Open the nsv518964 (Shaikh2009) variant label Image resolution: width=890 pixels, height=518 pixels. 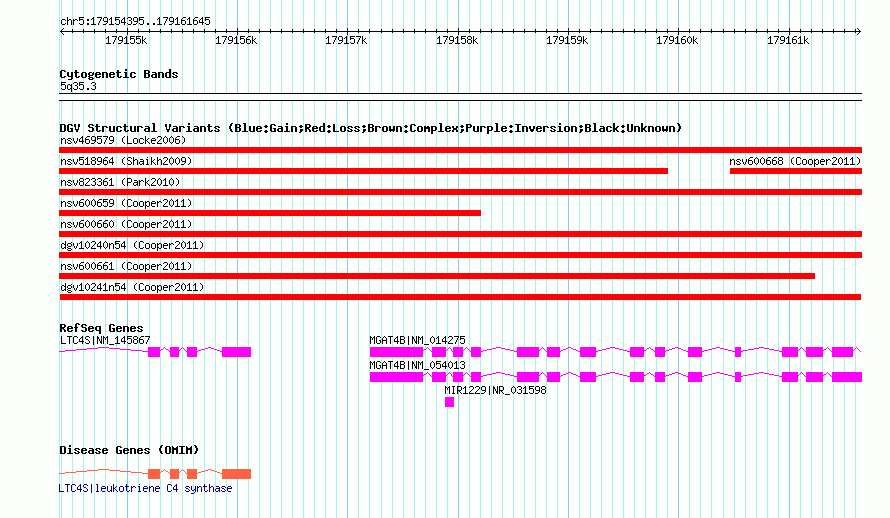click(126, 161)
